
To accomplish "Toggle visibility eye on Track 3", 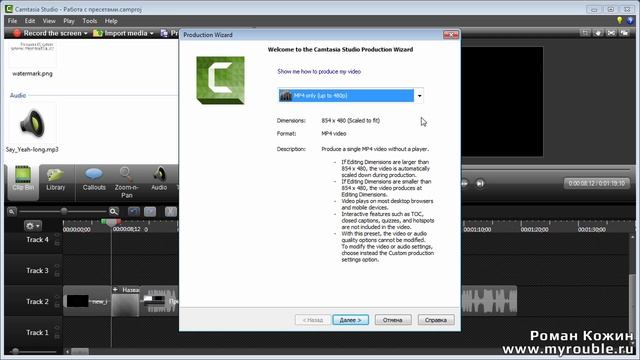I will 57,267.
